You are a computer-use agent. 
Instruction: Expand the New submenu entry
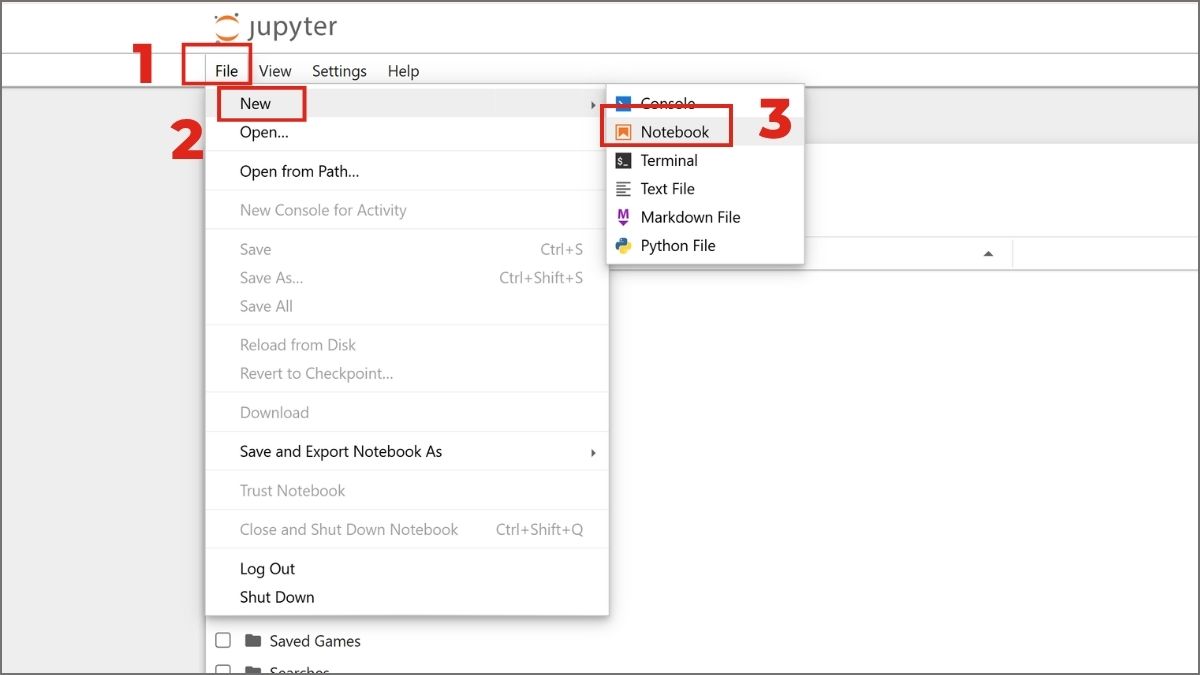point(407,103)
